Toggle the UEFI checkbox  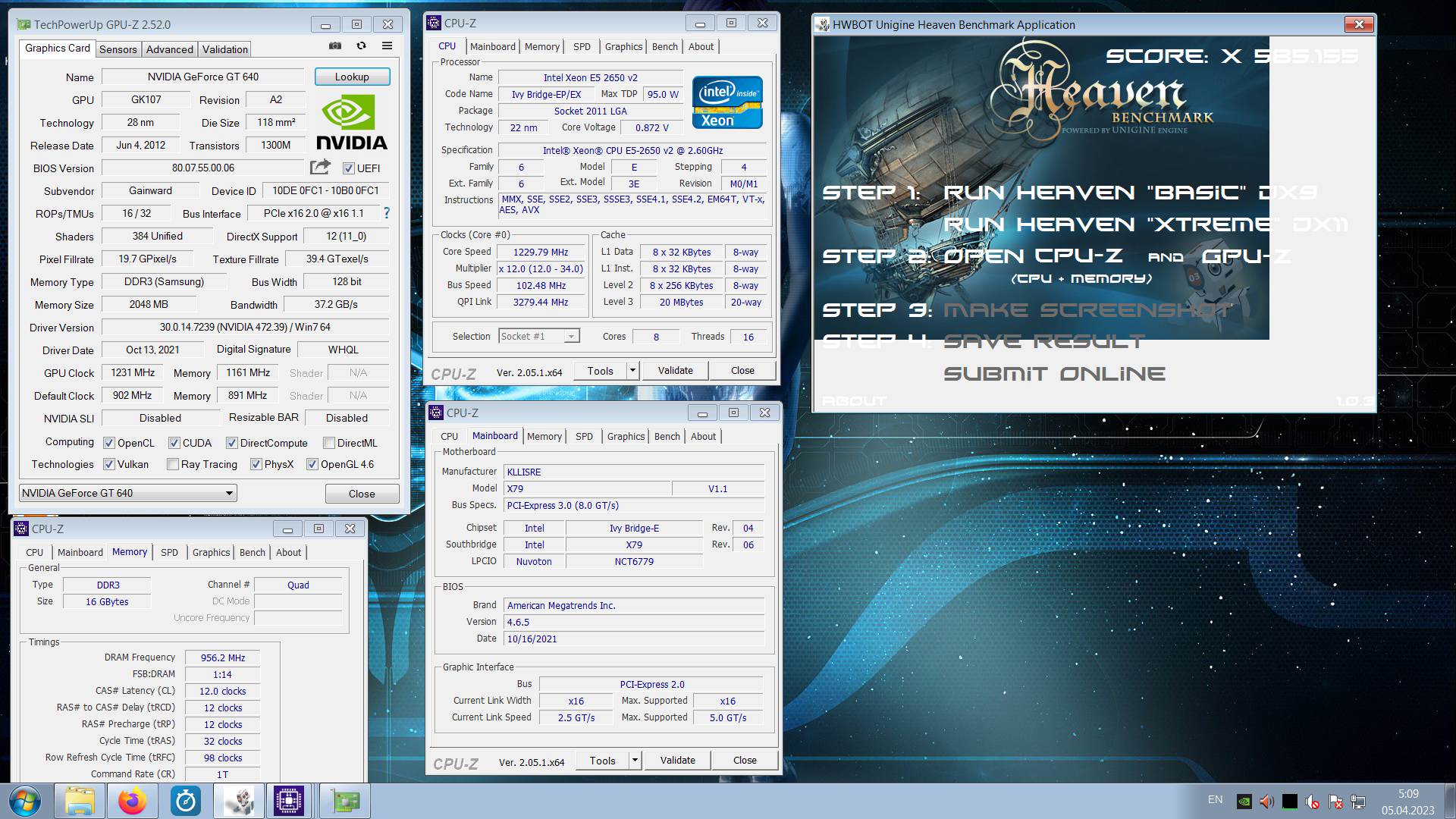[349, 168]
